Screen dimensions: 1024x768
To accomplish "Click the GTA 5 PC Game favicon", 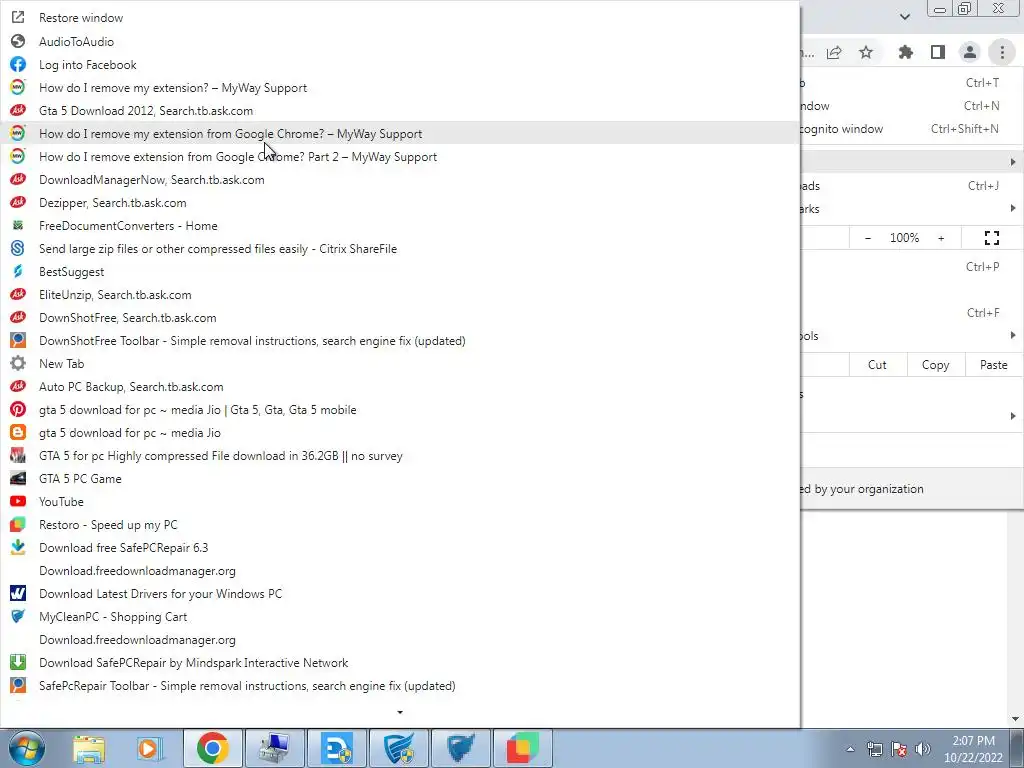I will (18, 479).
